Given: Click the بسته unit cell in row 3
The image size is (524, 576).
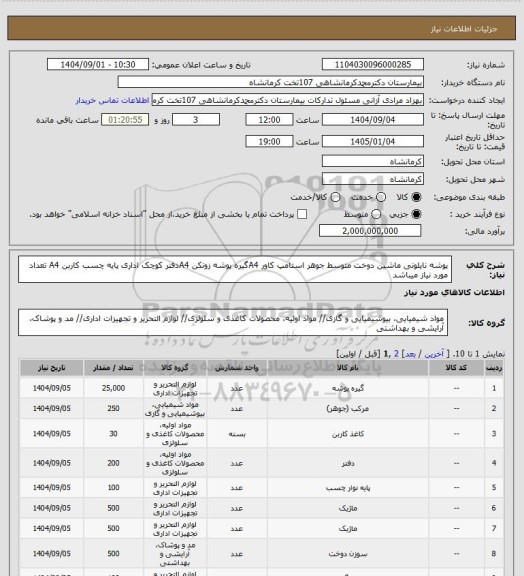Looking at the screenshot, I should pyautogui.click(x=237, y=434).
